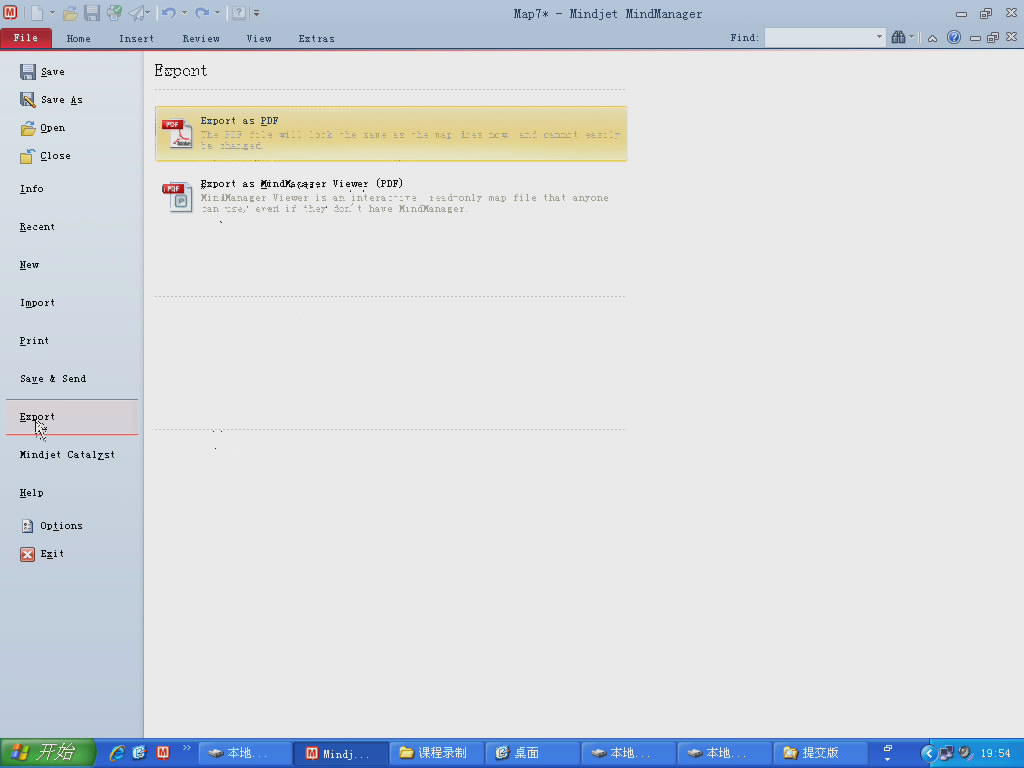Switch to the 提交版 taskbar window
This screenshot has height=768, width=1024.
point(820,753)
